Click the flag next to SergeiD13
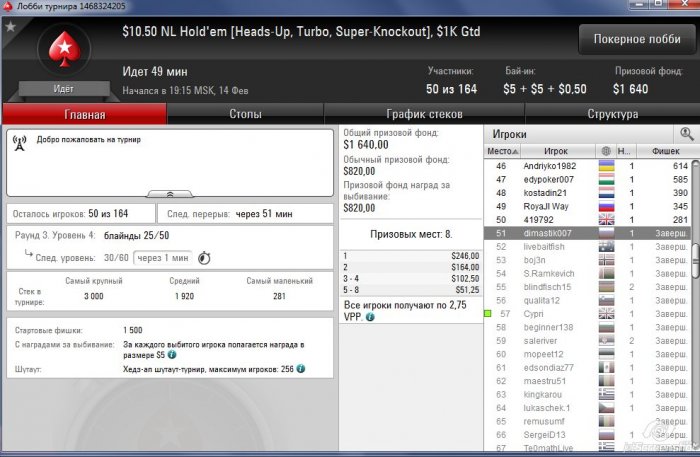 pyautogui.click(x=606, y=434)
